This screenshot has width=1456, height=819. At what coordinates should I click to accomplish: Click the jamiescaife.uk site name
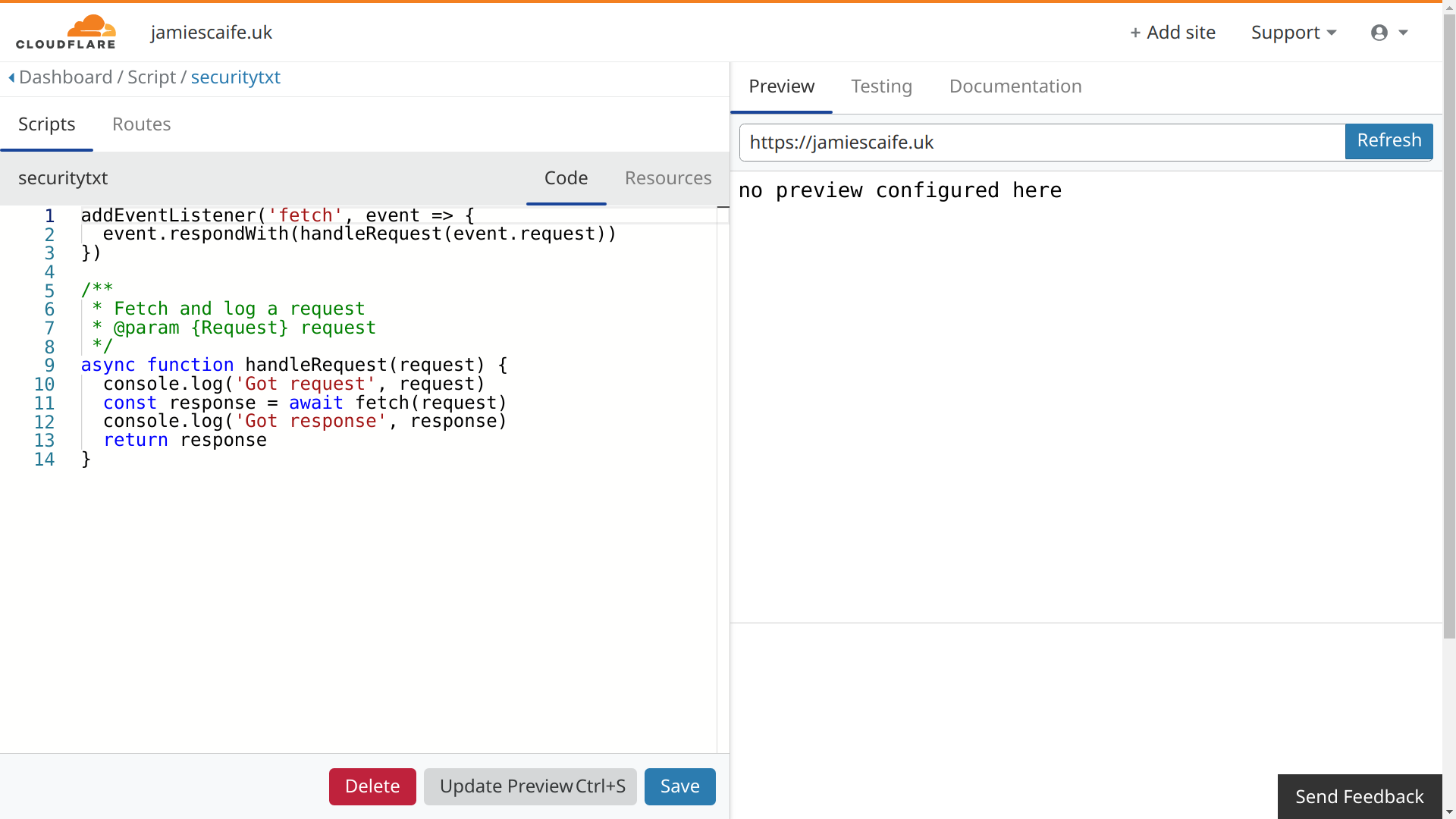(212, 32)
